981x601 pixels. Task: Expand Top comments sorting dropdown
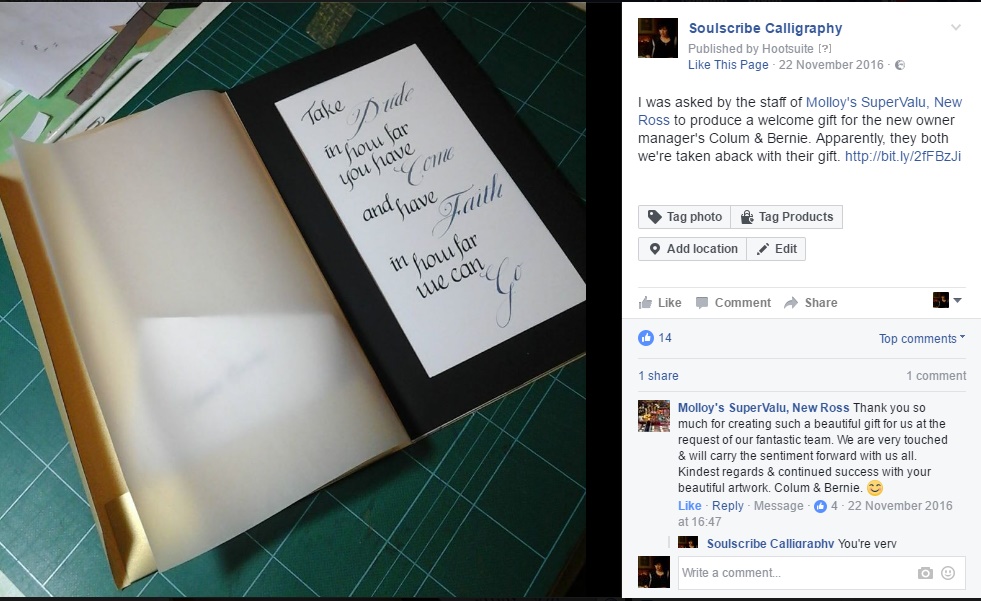tap(922, 338)
